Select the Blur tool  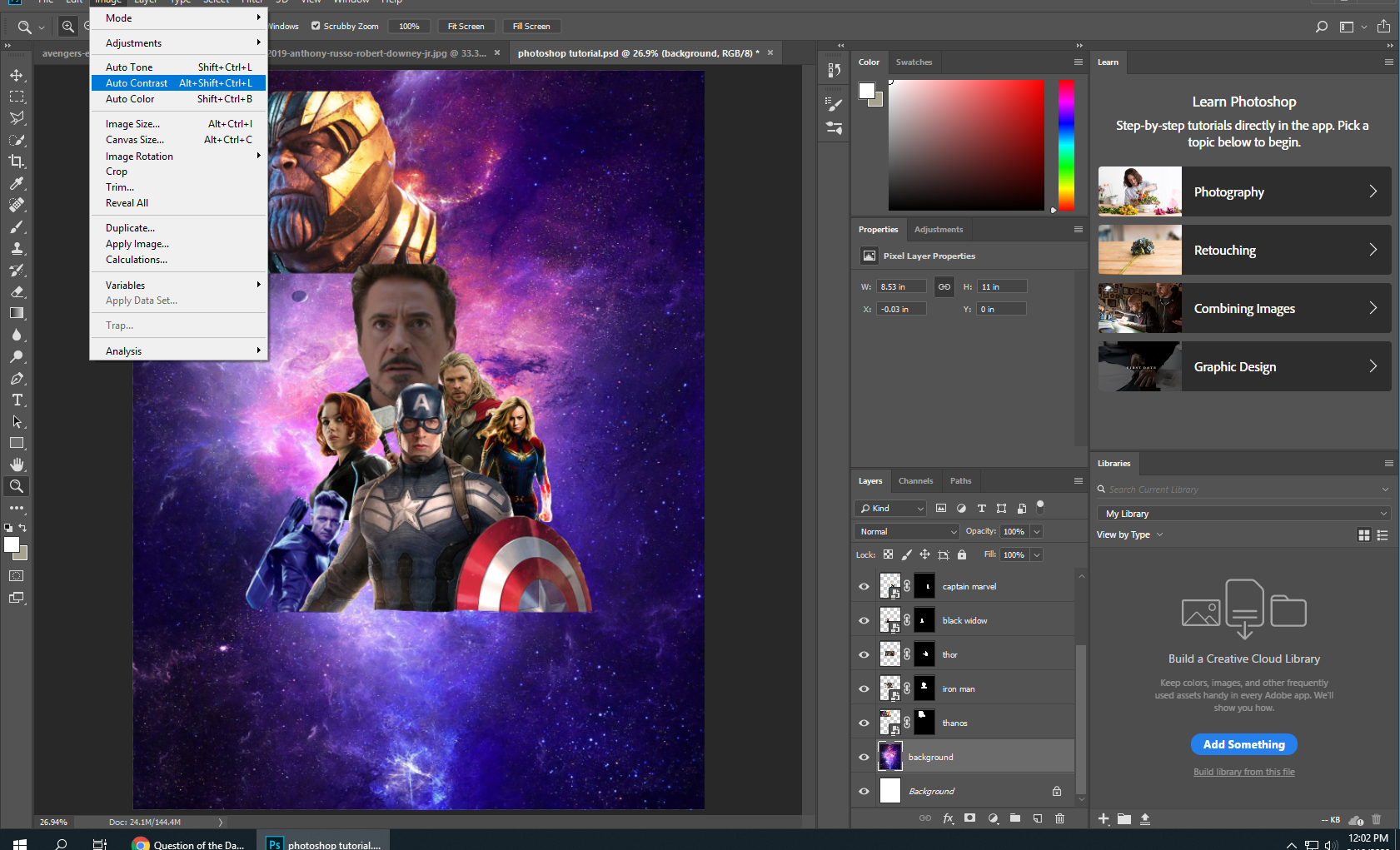tap(17, 335)
